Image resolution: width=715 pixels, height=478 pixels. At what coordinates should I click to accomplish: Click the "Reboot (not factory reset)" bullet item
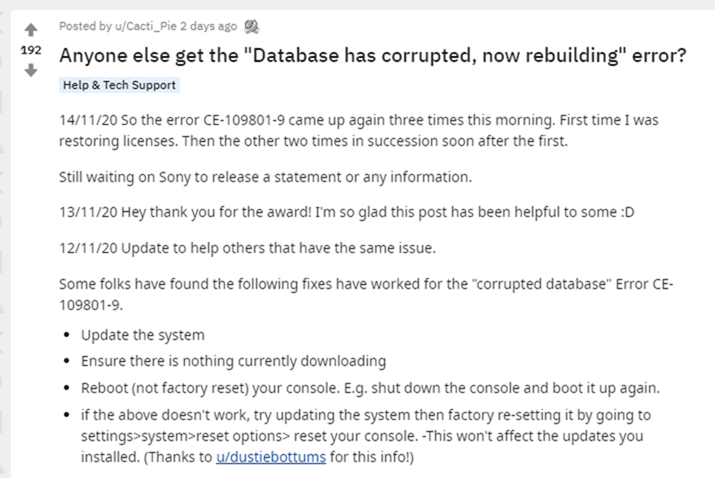pyautogui.click(x=370, y=388)
